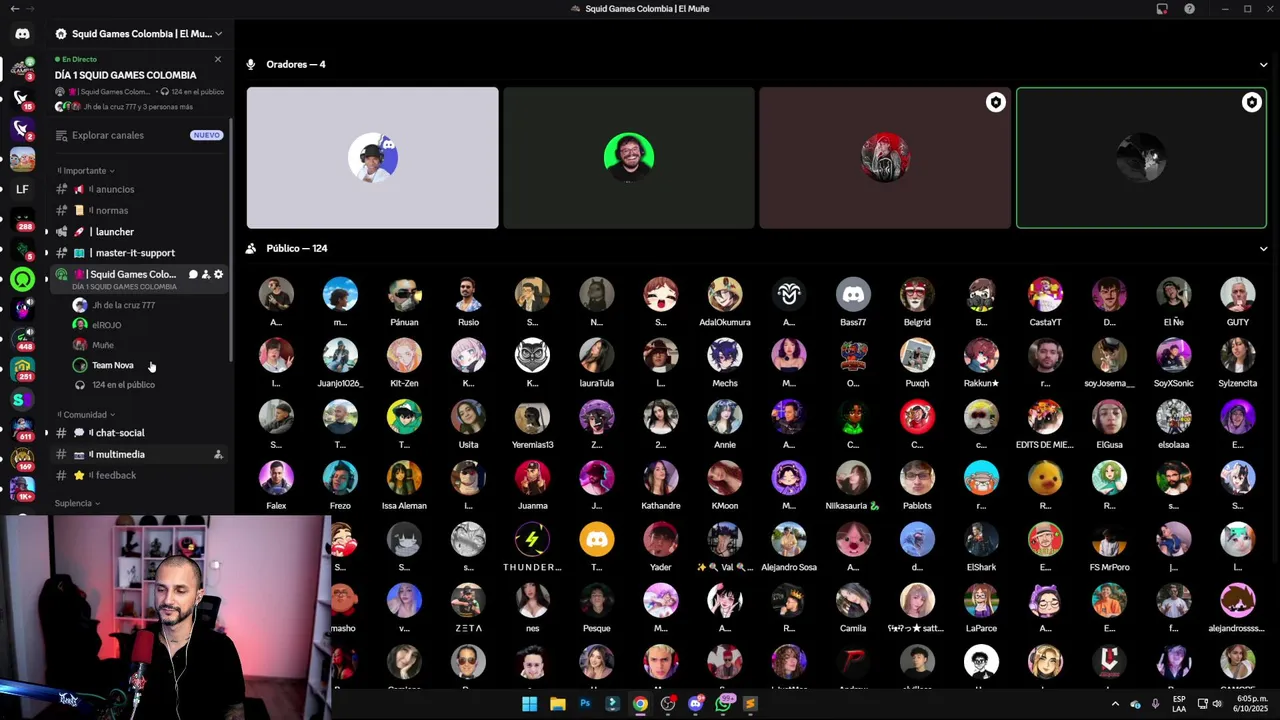The height and width of the screenshot is (720, 1280).
Task: Click the Inbox icon in title bar
Action: (1162, 9)
